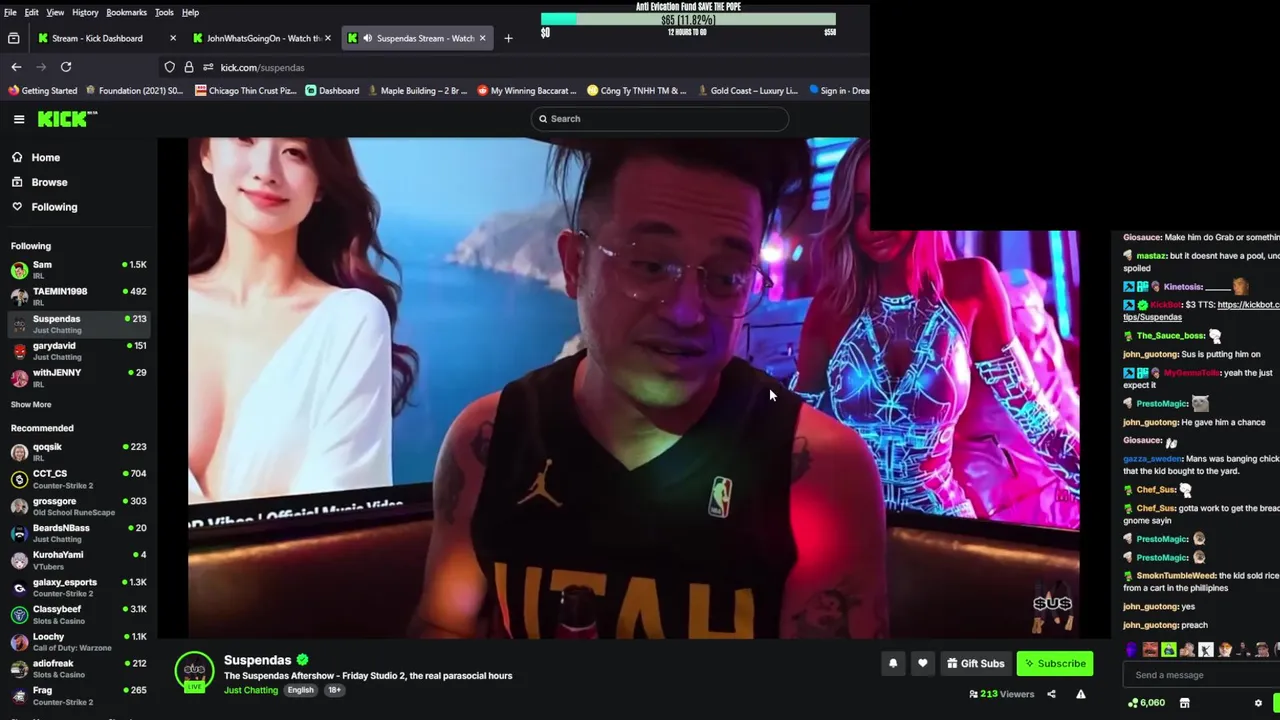
Task: Click the site padlock icon
Action: [188, 67]
